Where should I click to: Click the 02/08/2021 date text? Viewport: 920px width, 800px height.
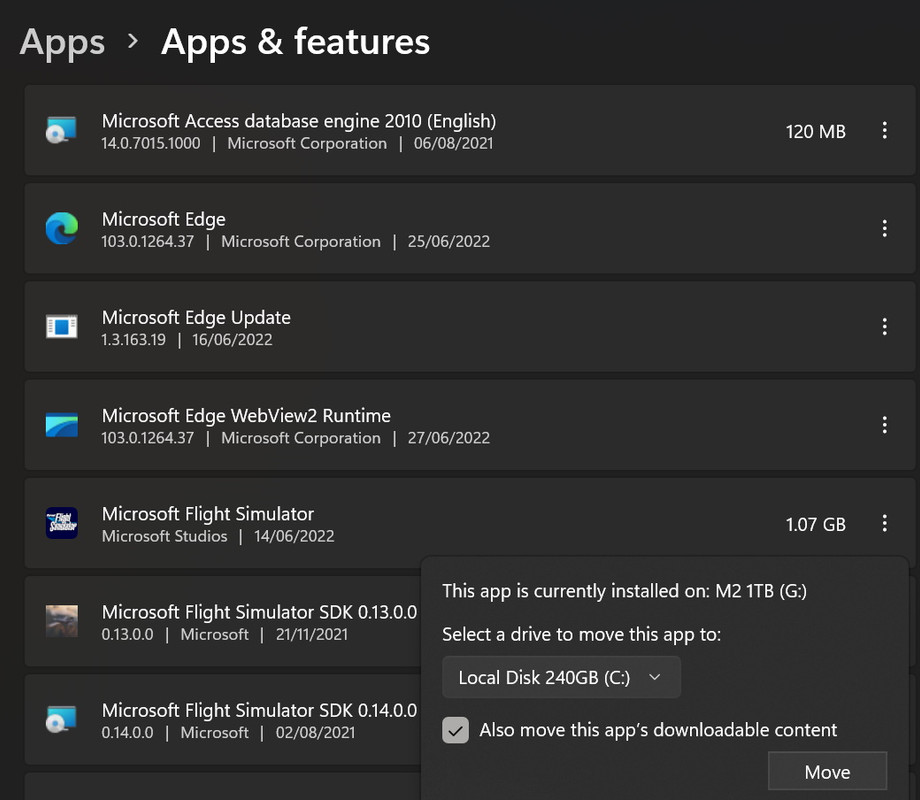(x=315, y=733)
